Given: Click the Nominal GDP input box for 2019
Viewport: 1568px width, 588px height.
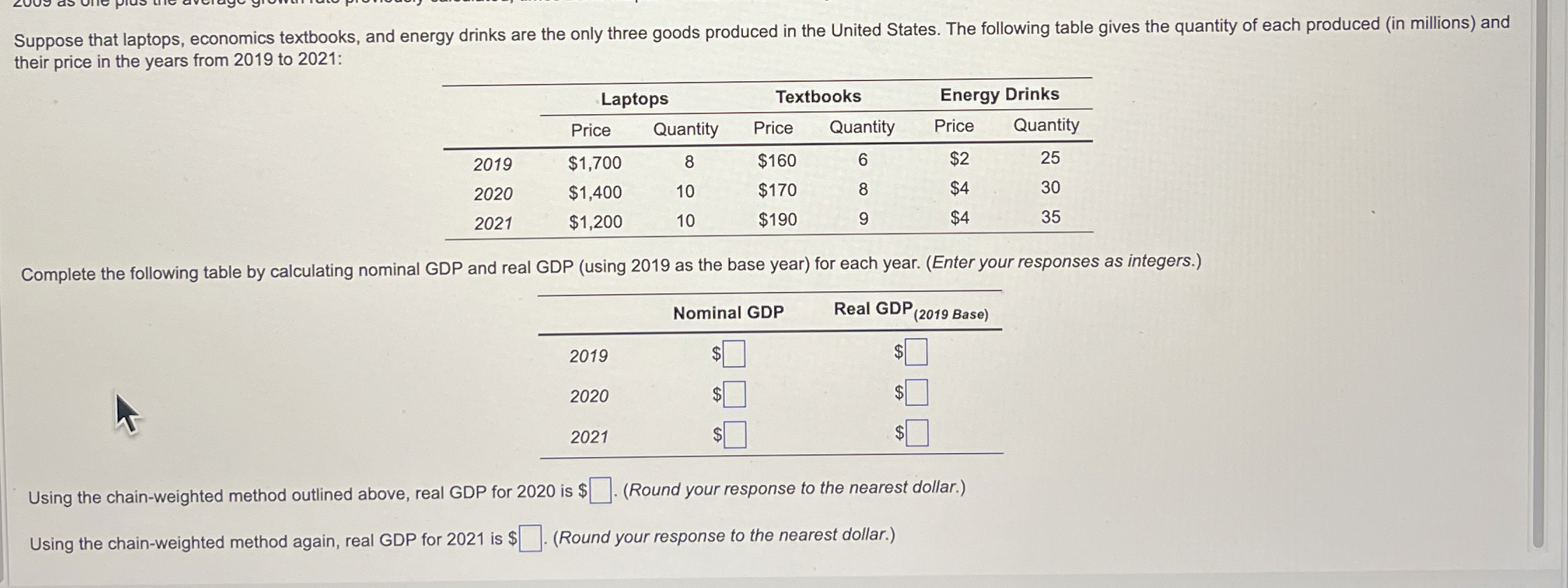Looking at the screenshot, I should [735, 353].
